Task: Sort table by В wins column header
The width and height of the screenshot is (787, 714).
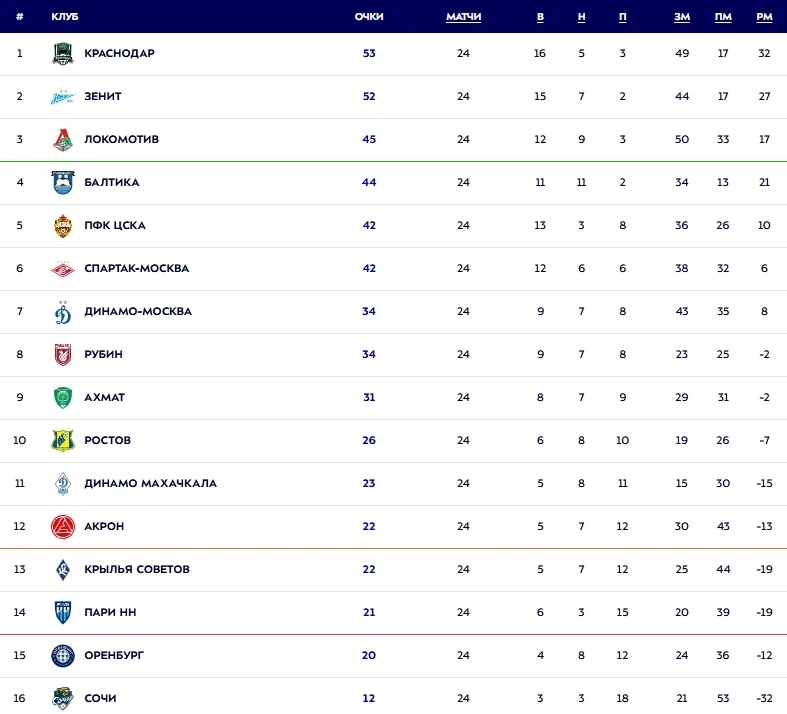Action: (540, 17)
